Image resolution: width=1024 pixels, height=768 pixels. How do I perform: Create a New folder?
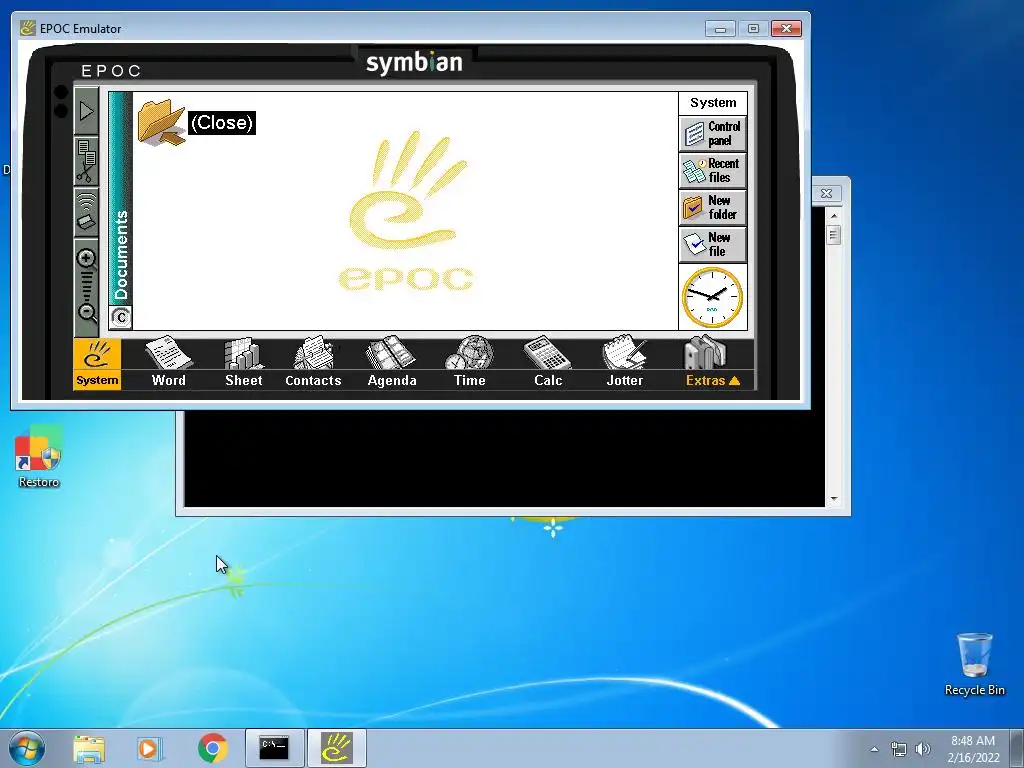[x=712, y=208]
